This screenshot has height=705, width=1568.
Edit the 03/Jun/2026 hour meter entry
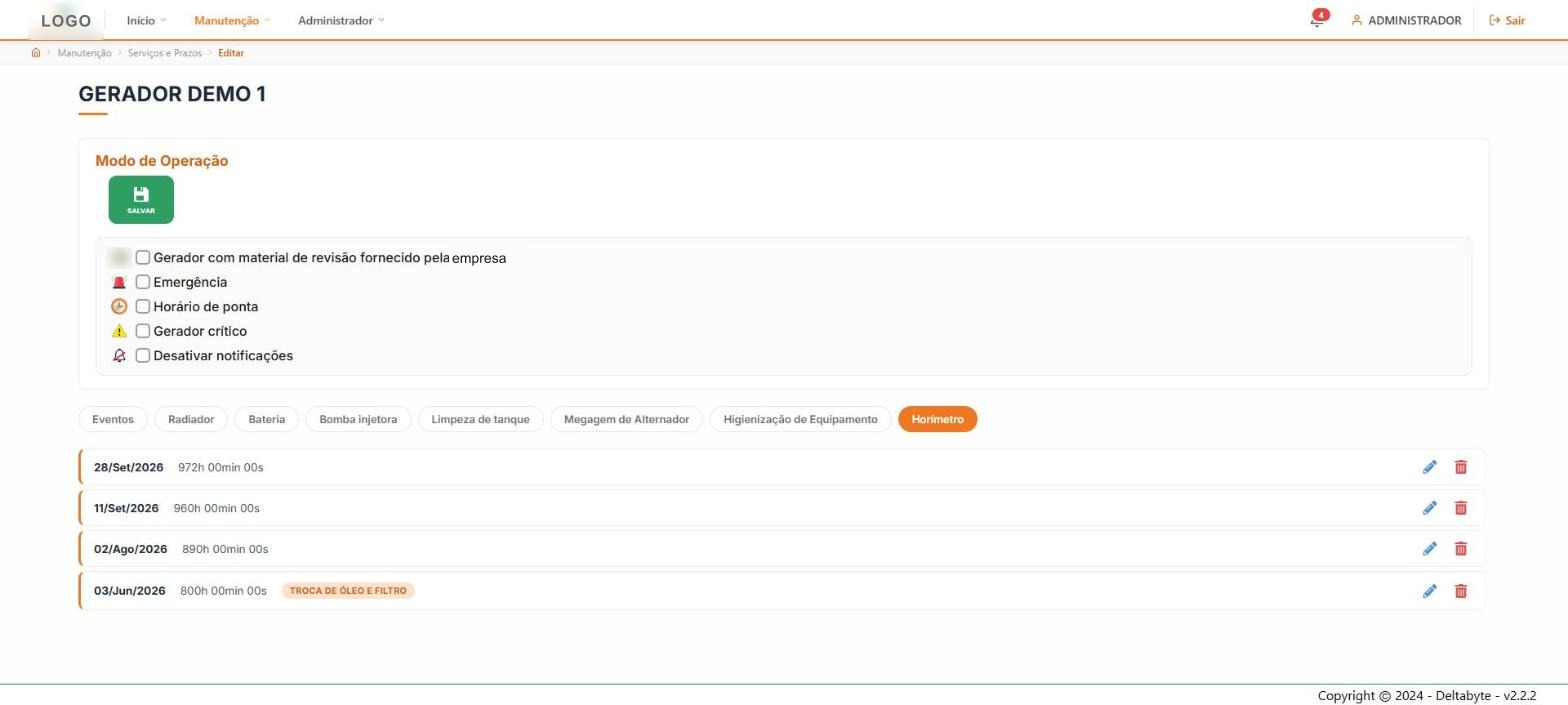coord(1430,591)
